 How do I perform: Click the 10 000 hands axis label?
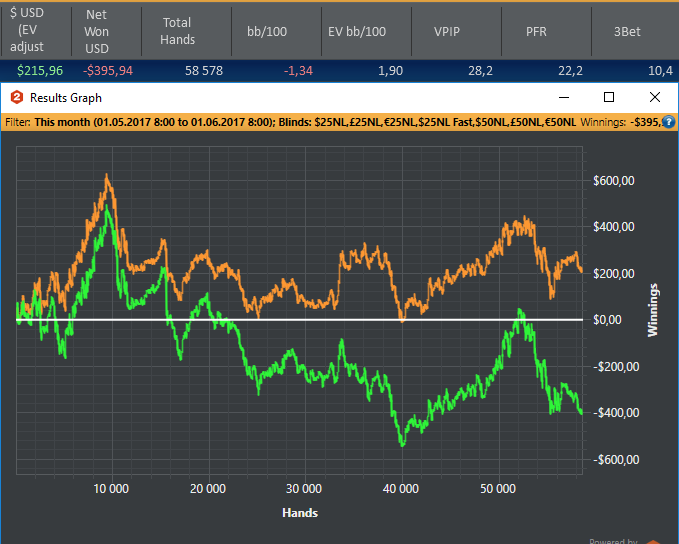[111, 489]
